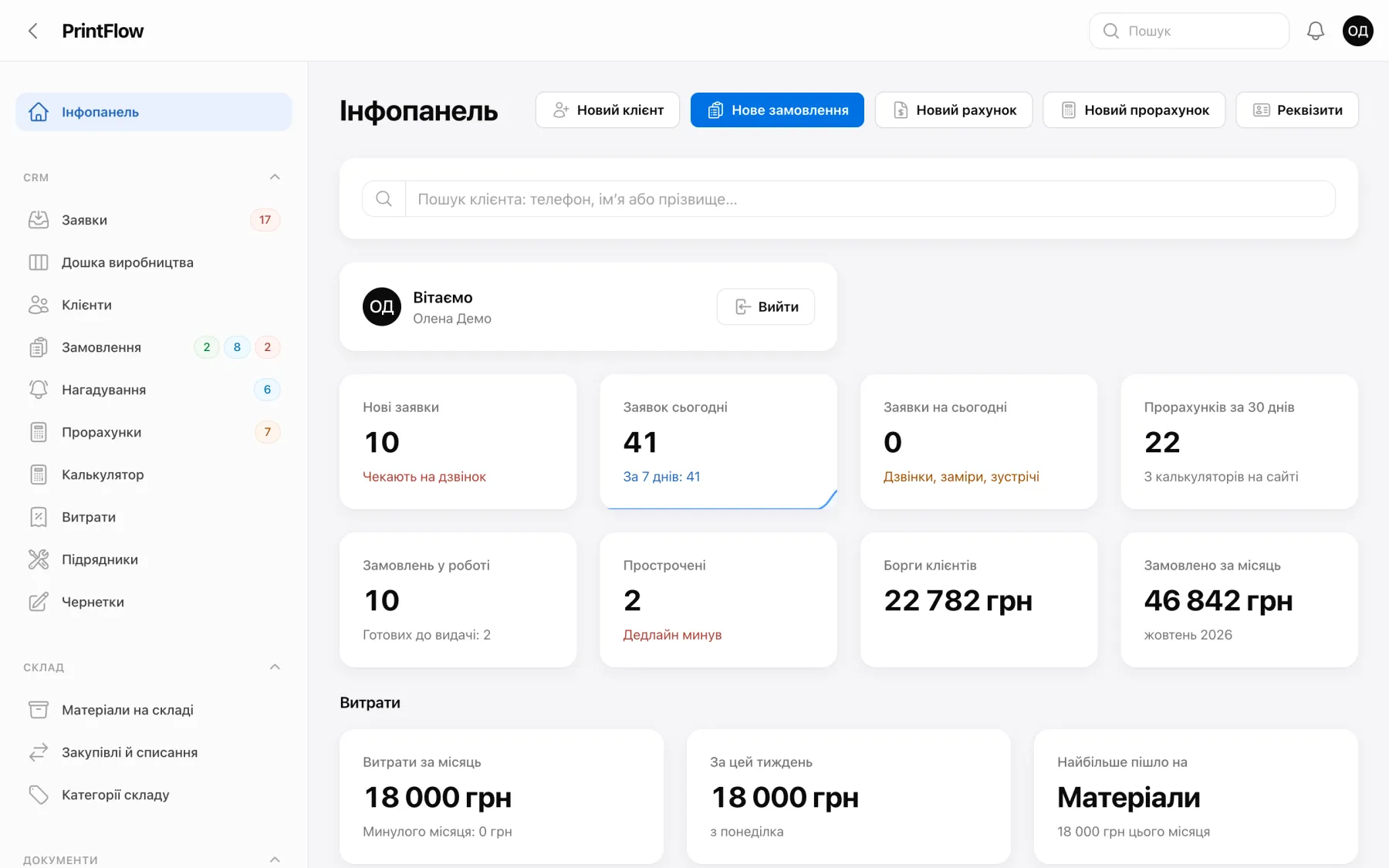The height and width of the screenshot is (868, 1389).
Task: Click the Чернетки pencil icon
Action: click(39, 602)
